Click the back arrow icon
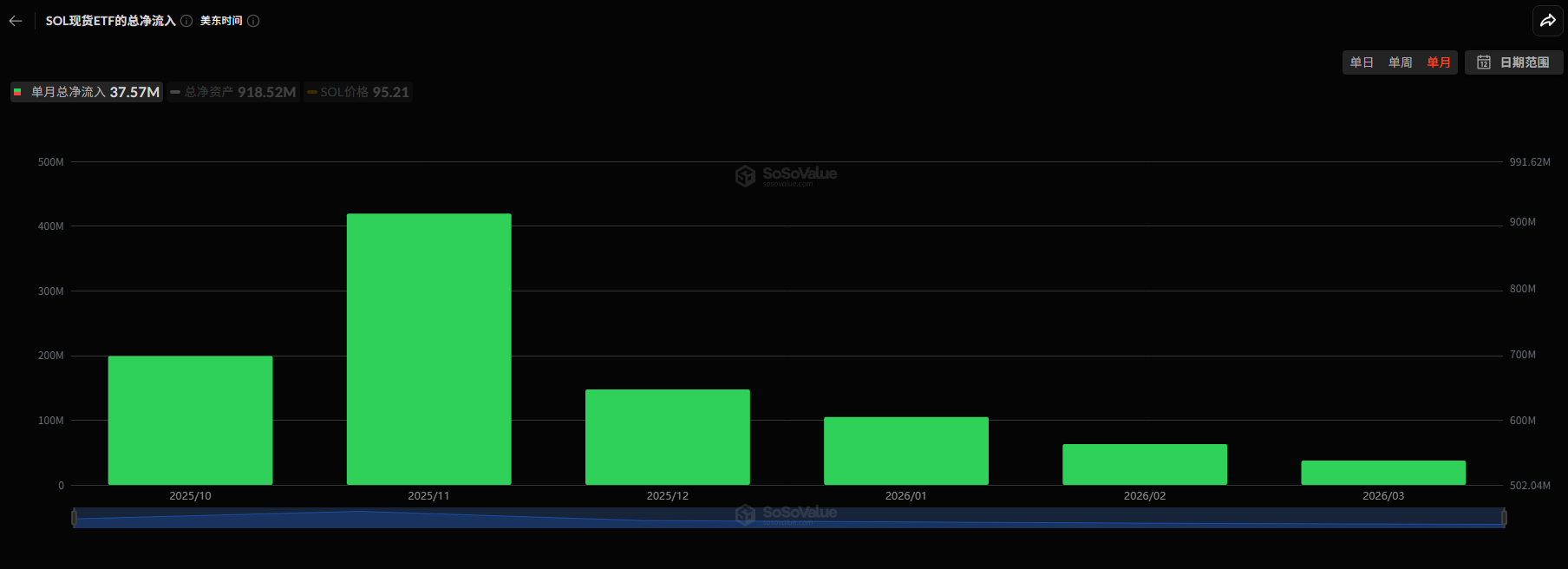 point(16,21)
